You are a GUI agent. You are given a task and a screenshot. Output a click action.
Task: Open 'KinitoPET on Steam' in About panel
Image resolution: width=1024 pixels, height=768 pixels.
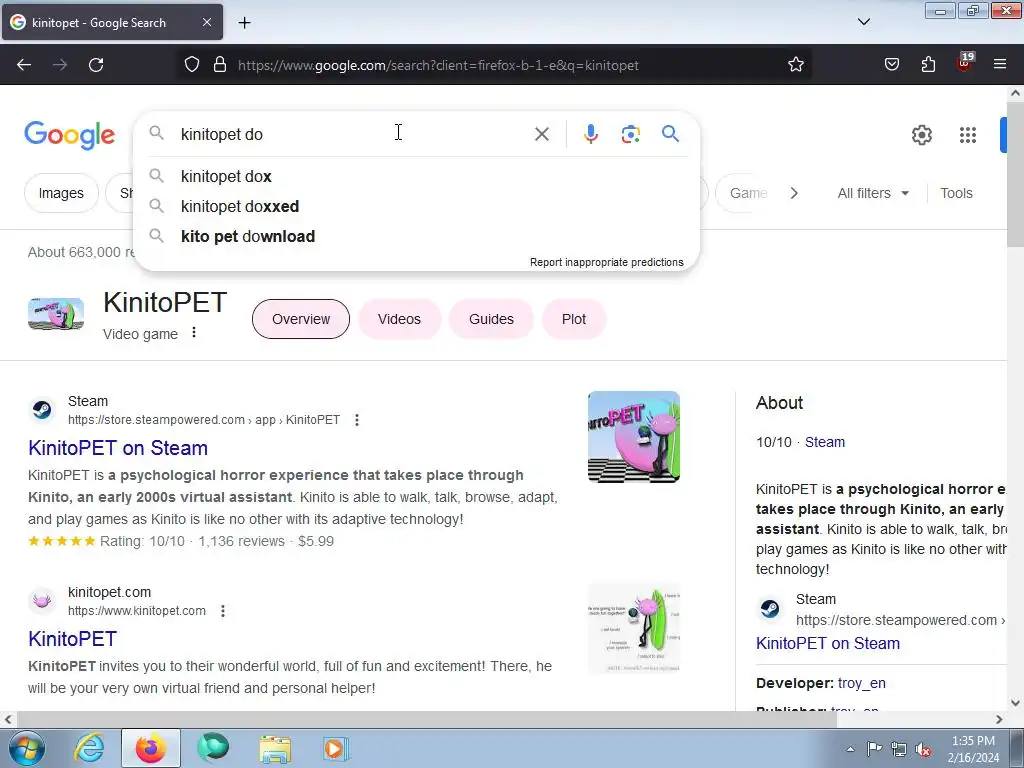[827, 643]
